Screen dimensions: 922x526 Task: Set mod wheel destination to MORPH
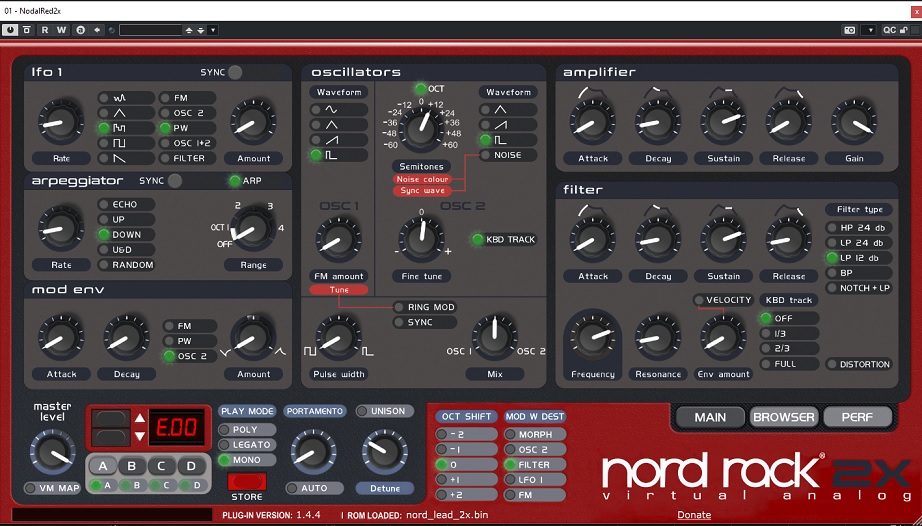535,434
